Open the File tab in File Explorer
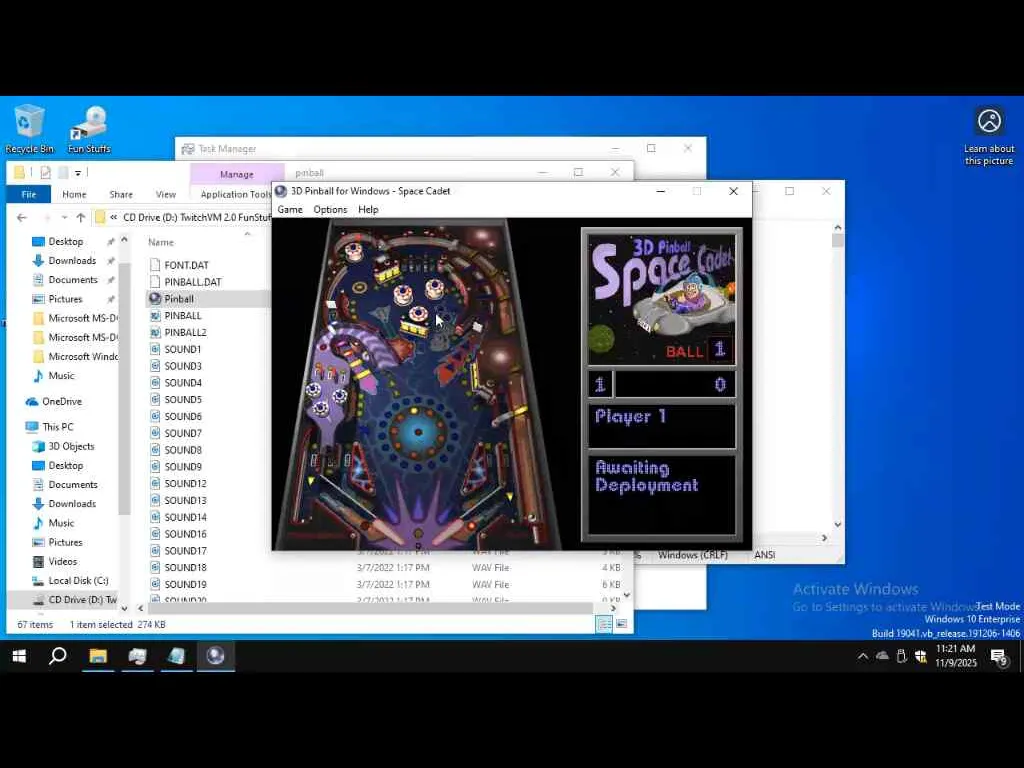1024x768 pixels. tap(29, 195)
